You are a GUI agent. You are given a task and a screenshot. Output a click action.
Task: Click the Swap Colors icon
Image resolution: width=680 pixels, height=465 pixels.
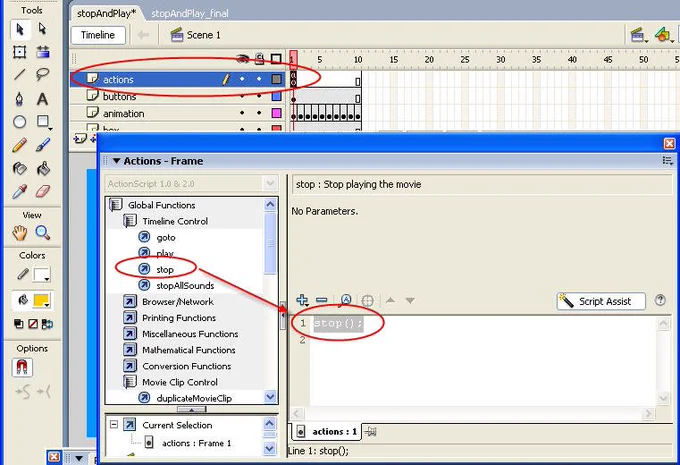[47, 324]
